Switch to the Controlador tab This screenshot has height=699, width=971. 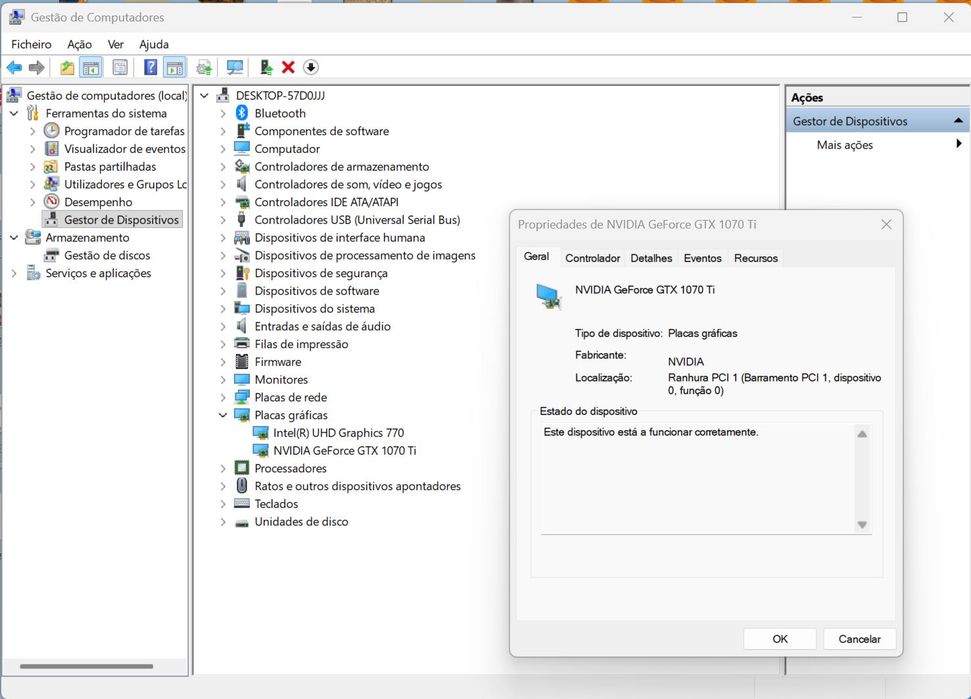point(592,258)
